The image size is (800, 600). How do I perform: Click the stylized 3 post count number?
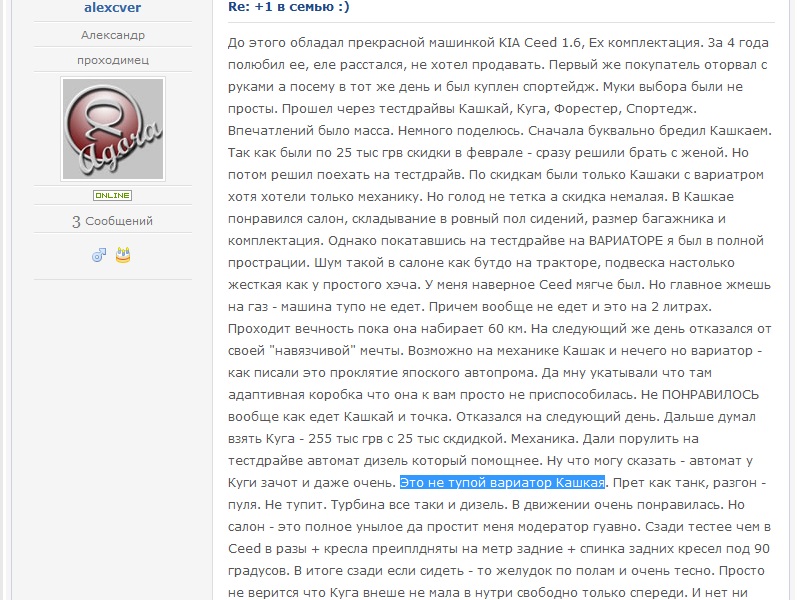(76, 221)
